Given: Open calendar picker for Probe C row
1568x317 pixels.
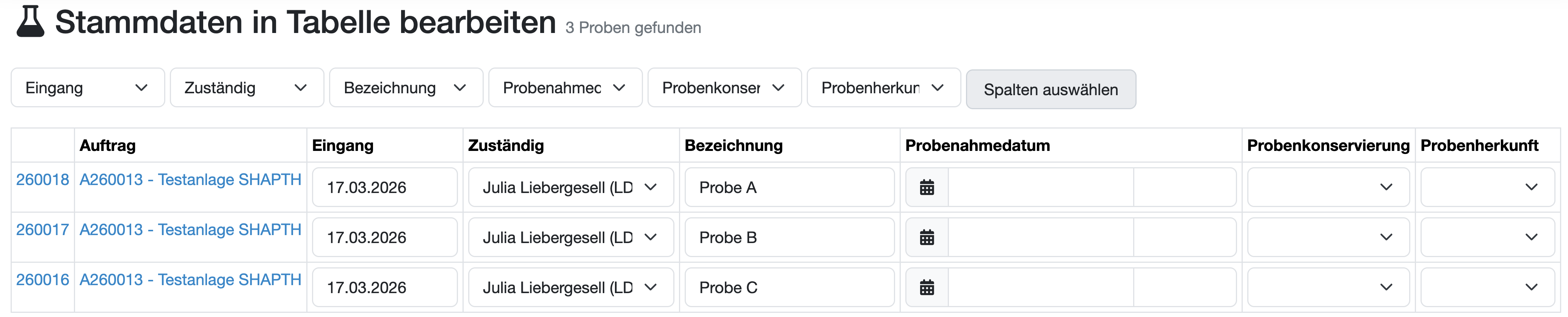Looking at the screenshot, I should coord(927,287).
